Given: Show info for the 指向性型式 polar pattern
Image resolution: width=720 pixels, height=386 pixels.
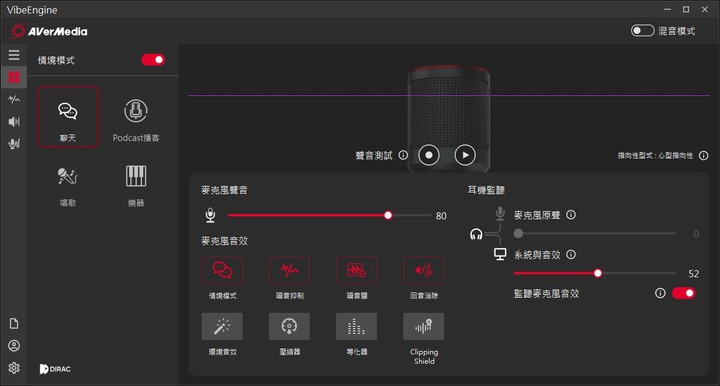Looking at the screenshot, I should coord(703,156).
